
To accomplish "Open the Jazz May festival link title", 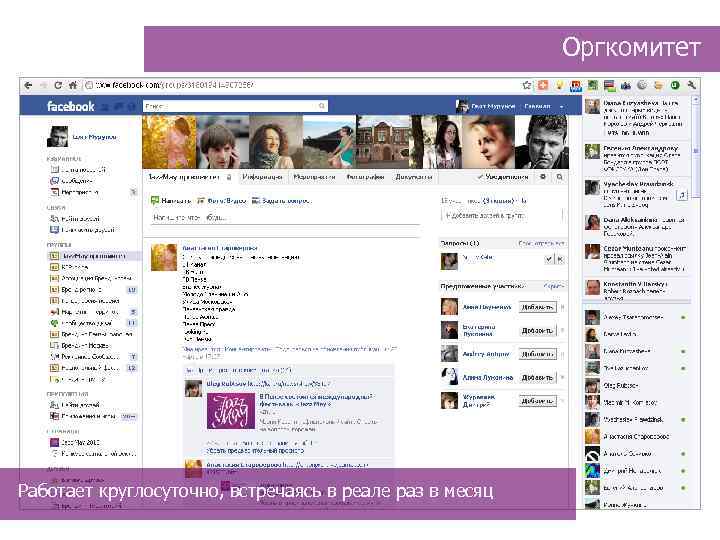I will coord(316,400).
